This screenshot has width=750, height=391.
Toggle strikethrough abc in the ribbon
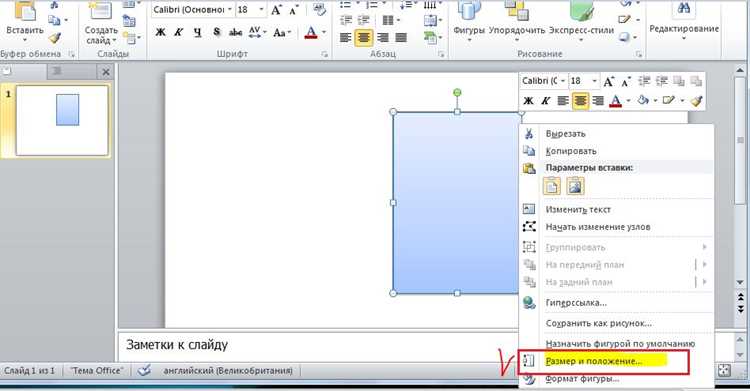point(235,33)
